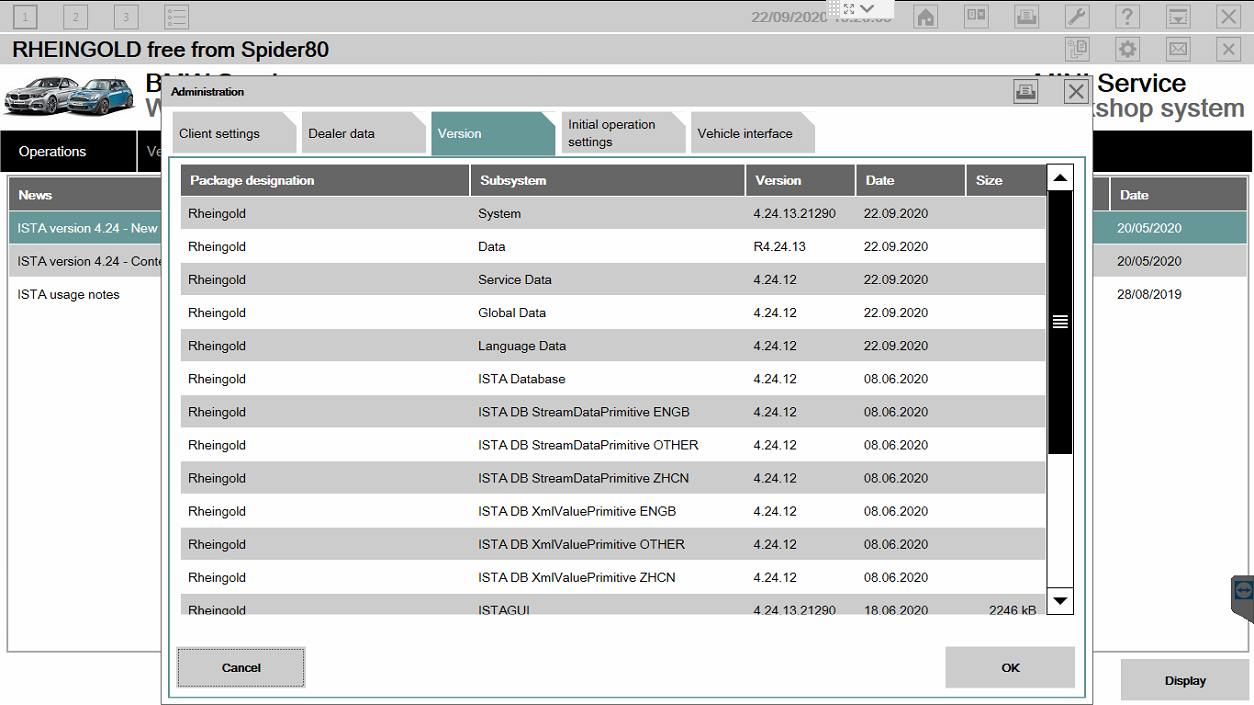The height and width of the screenshot is (705, 1254).
Task: Switch to the Dealer data tab
Action: click(364, 133)
